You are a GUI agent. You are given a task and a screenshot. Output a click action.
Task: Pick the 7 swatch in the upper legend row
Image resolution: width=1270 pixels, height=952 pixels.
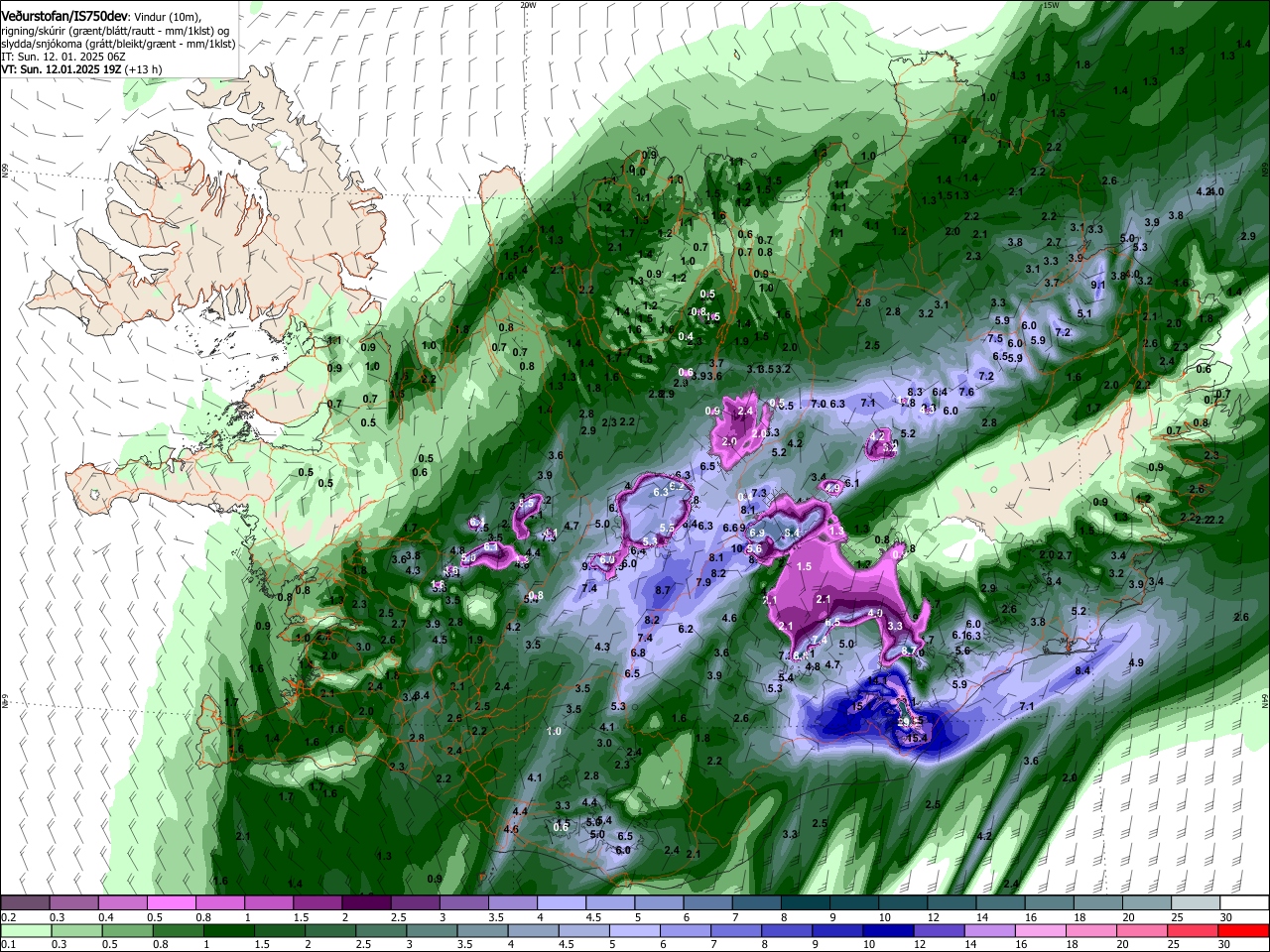(757, 902)
